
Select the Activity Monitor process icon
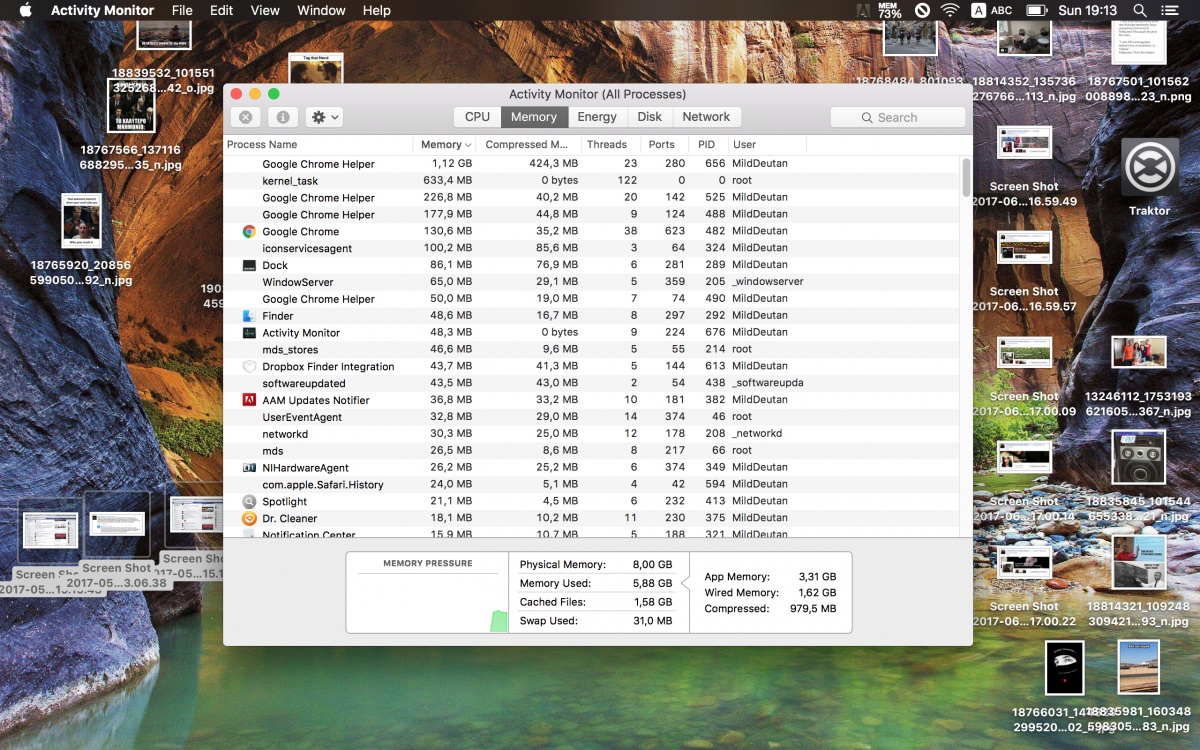point(249,333)
